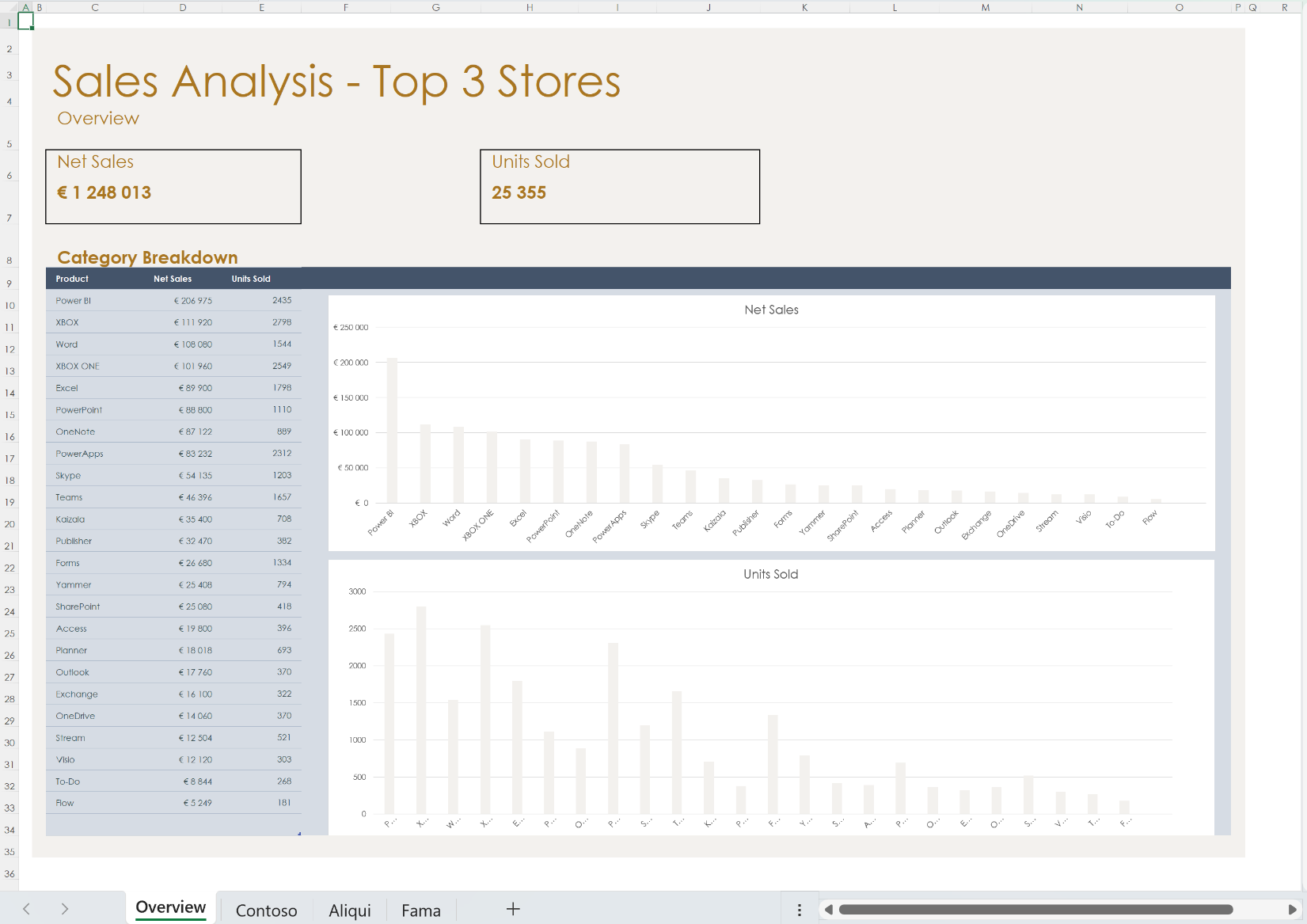1307x924 pixels.
Task: Select the To-Do net sales € 8 844
Action: [198, 781]
